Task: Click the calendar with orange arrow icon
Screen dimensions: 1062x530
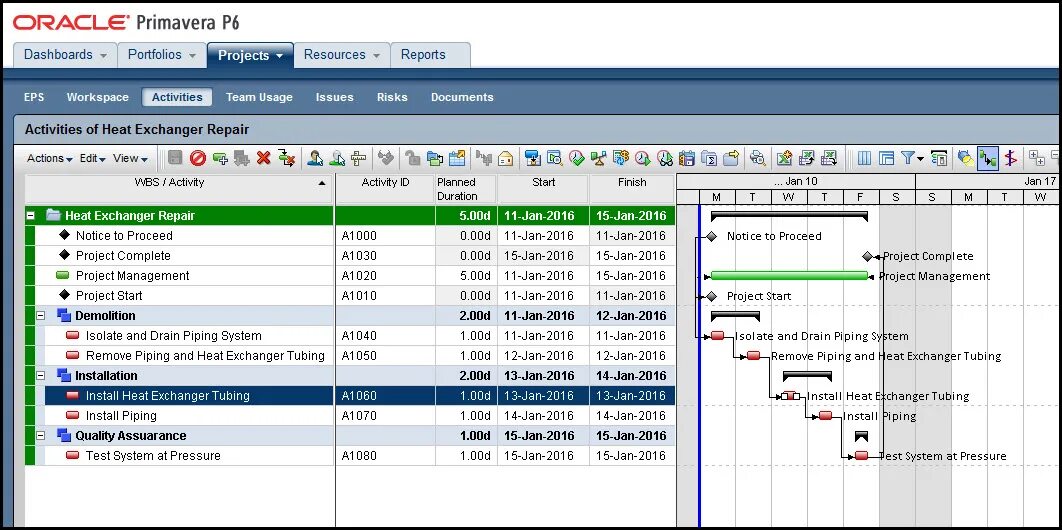Action: click(x=458, y=158)
